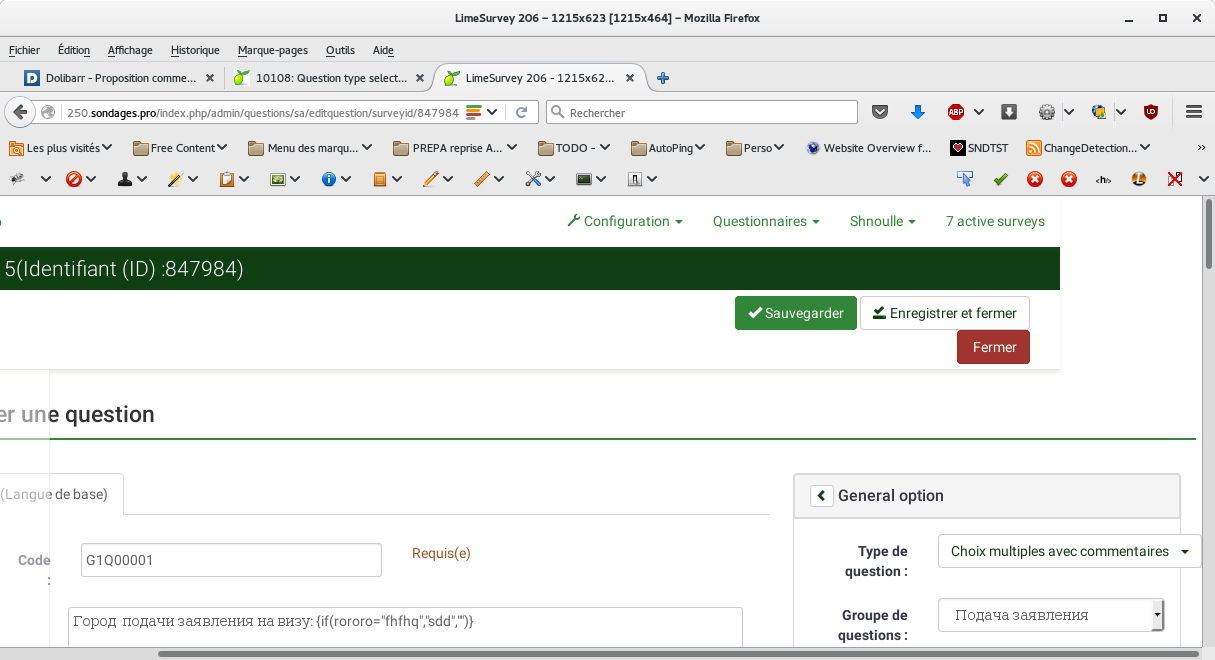
Task: Click the blue downloads arrow icon
Action: (x=917, y=112)
